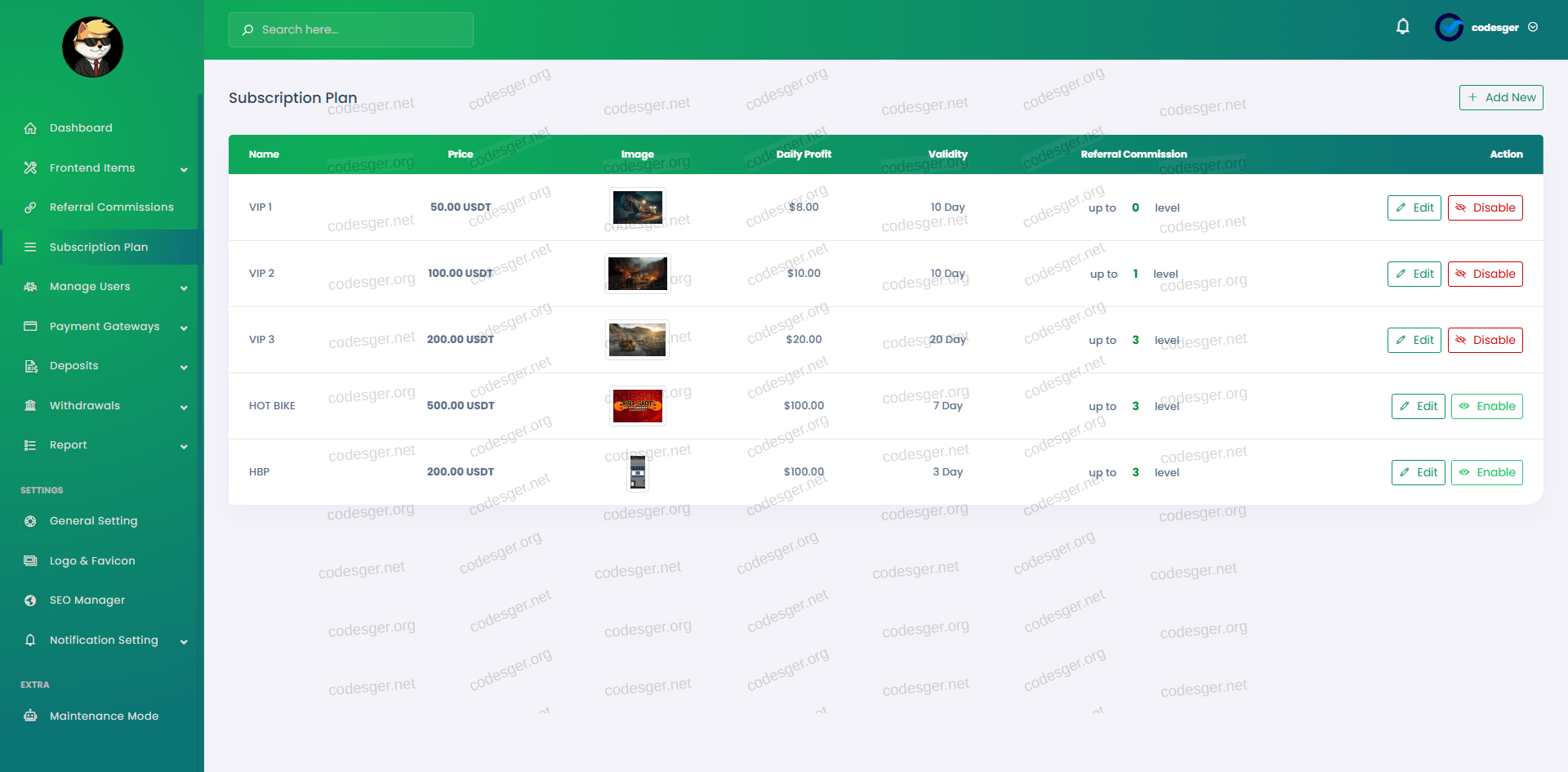The height and width of the screenshot is (772, 1568).
Task: Open the Subscription Plan menu item
Action: pos(99,248)
